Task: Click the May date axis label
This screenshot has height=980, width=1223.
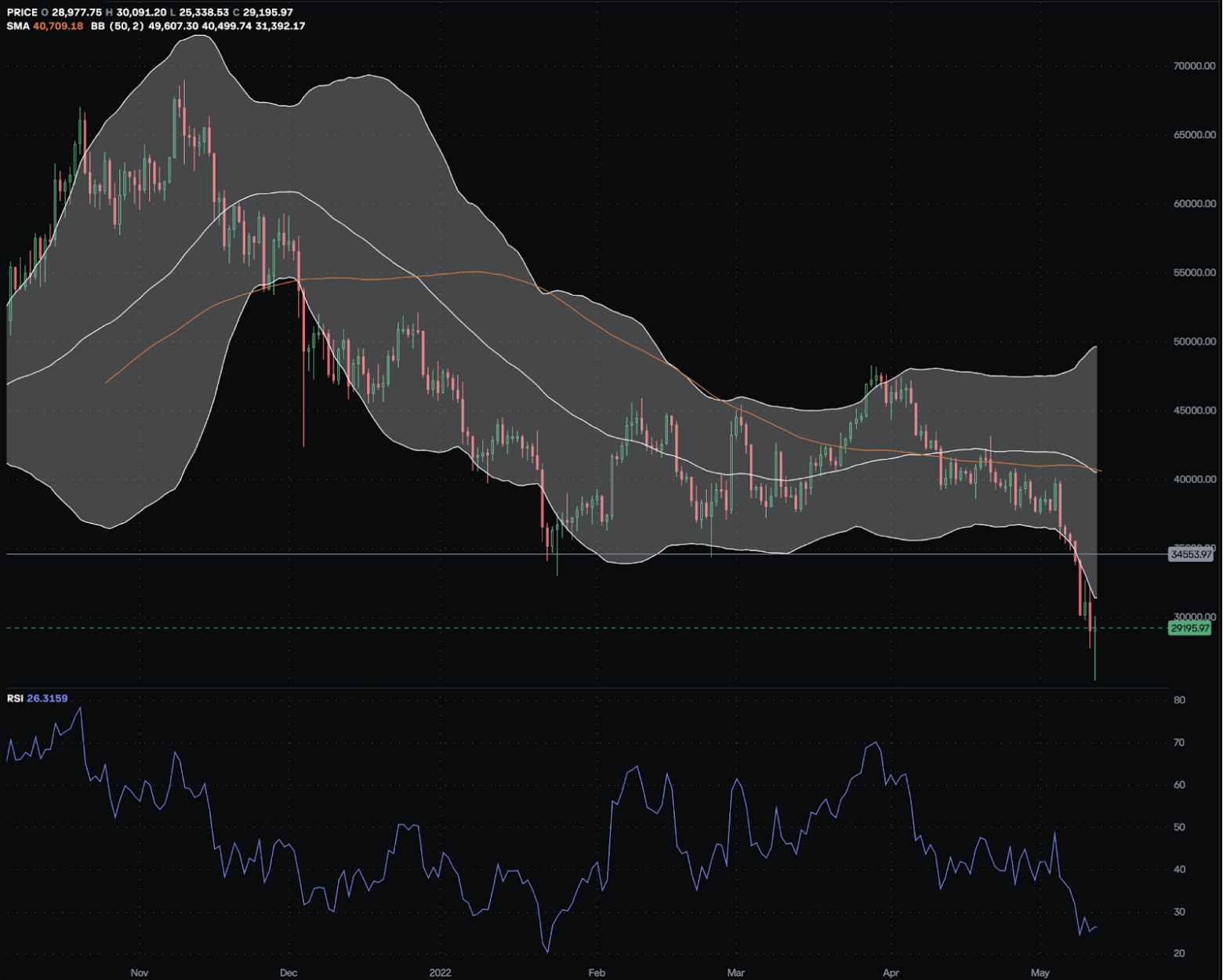Action: coord(1040,973)
